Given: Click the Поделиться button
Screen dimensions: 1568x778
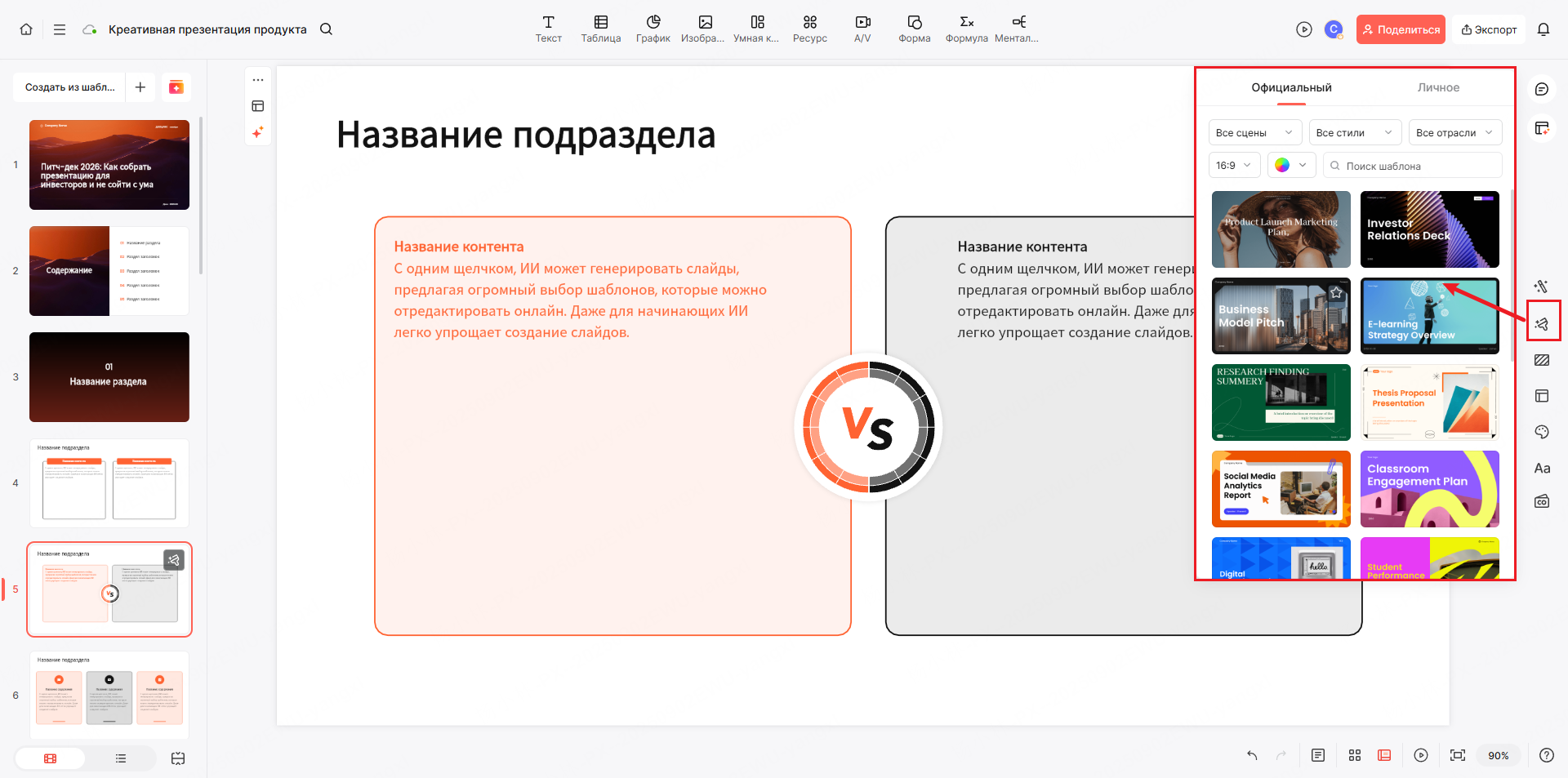Looking at the screenshot, I should (1400, 29).
